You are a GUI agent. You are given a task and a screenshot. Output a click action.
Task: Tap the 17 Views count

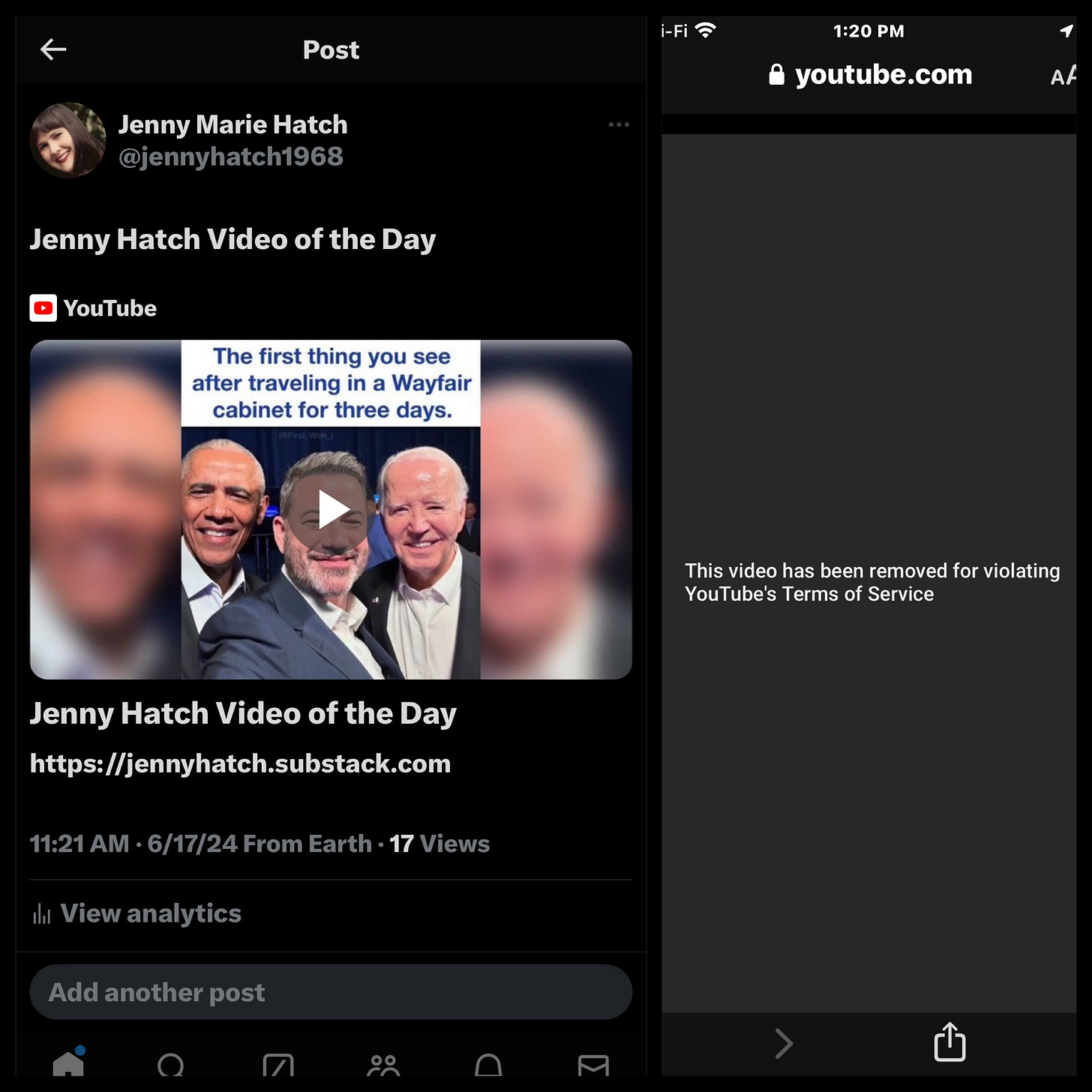tap(439, 844)
